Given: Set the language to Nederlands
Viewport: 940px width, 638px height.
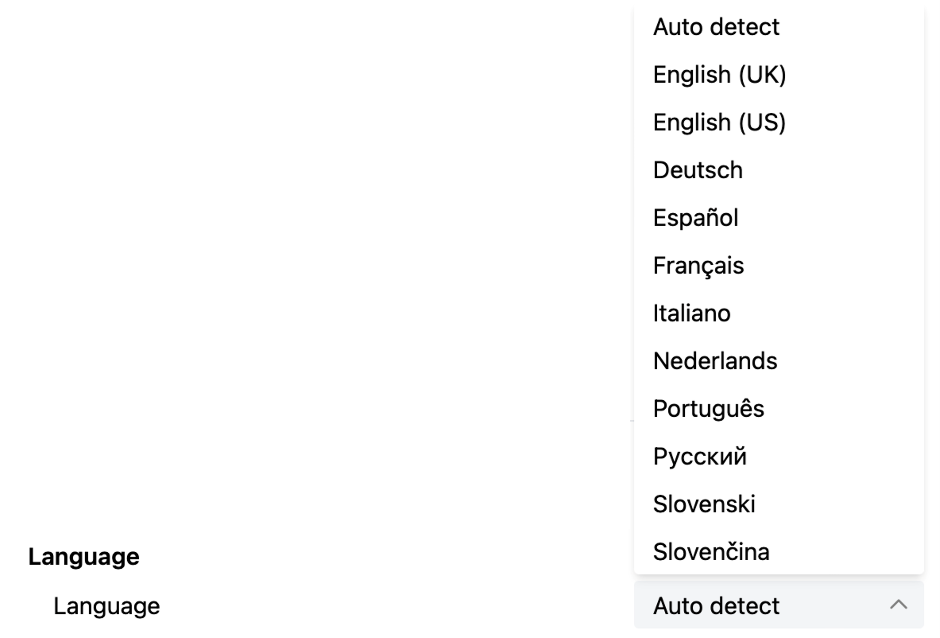Looking at the screenshot, I should 779,361.
